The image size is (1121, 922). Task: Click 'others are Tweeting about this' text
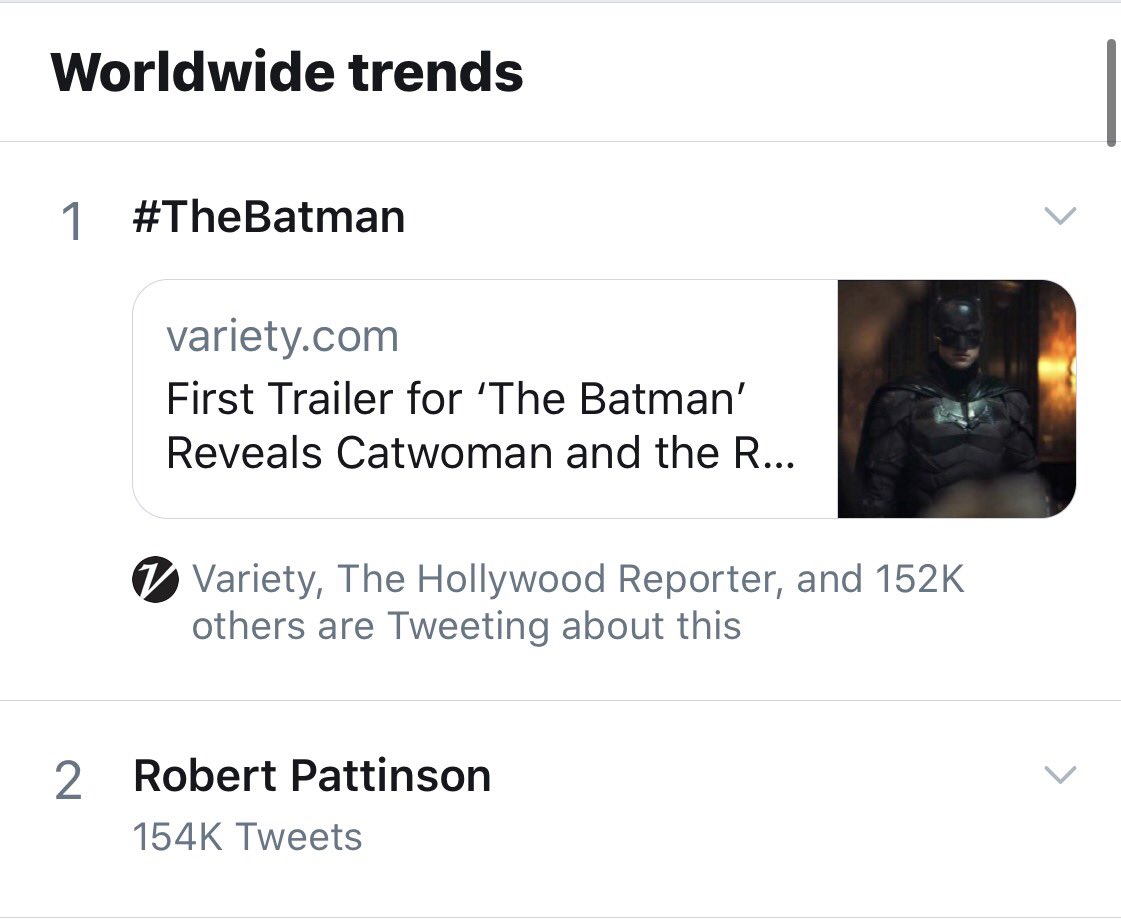click(466, 626)
